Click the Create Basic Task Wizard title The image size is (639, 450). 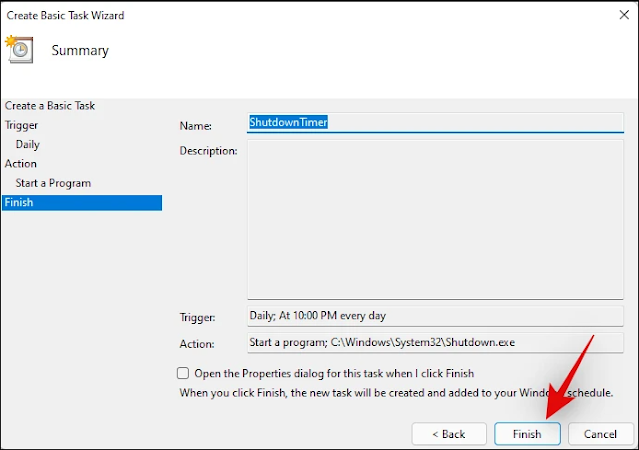(65, 15)
